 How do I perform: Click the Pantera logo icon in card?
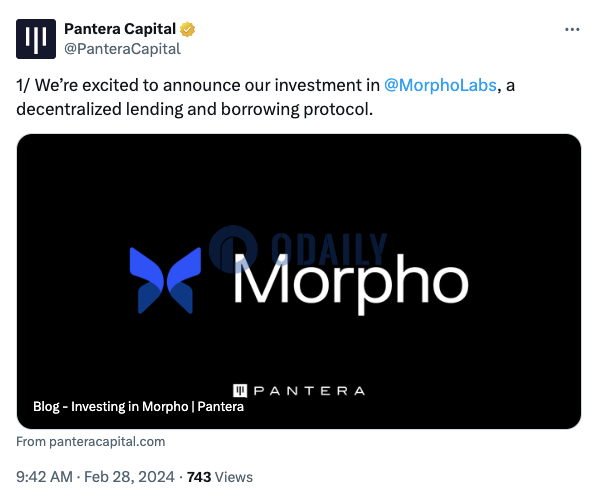[240, 390]
